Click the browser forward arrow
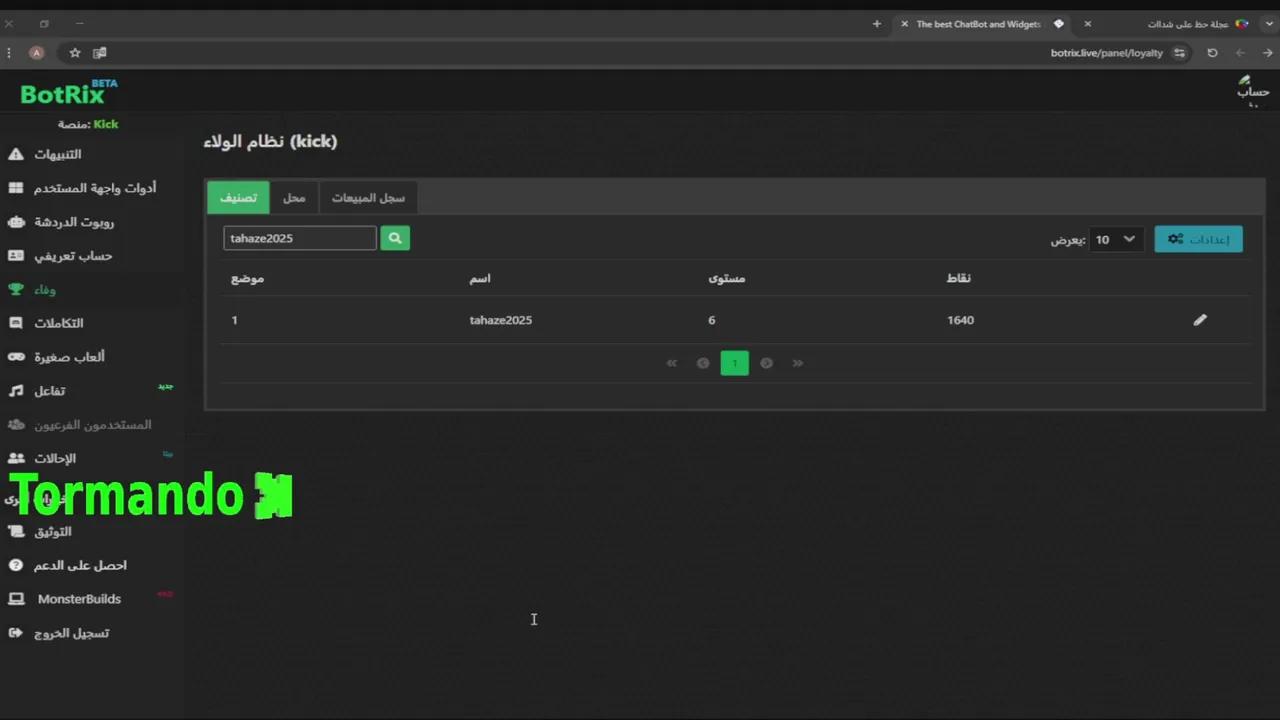 [1267, 53]
